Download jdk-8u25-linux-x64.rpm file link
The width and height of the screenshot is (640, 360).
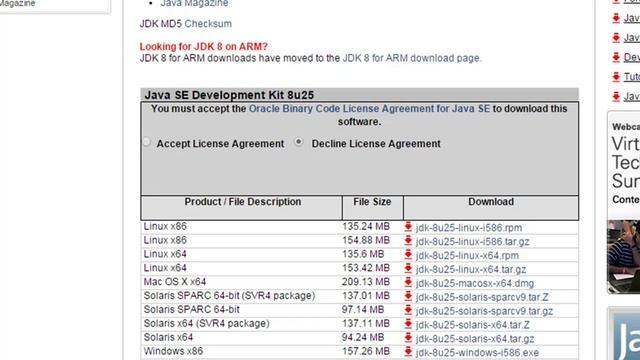[467, 256]
